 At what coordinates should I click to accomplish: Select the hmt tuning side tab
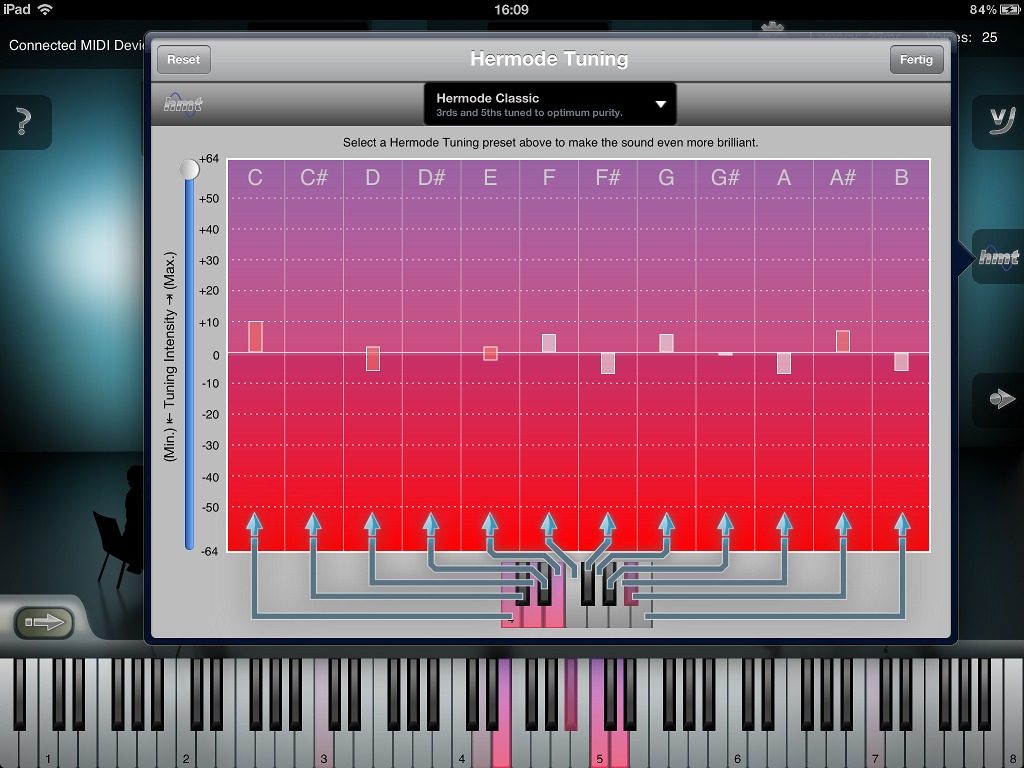[x=997, y=257]
